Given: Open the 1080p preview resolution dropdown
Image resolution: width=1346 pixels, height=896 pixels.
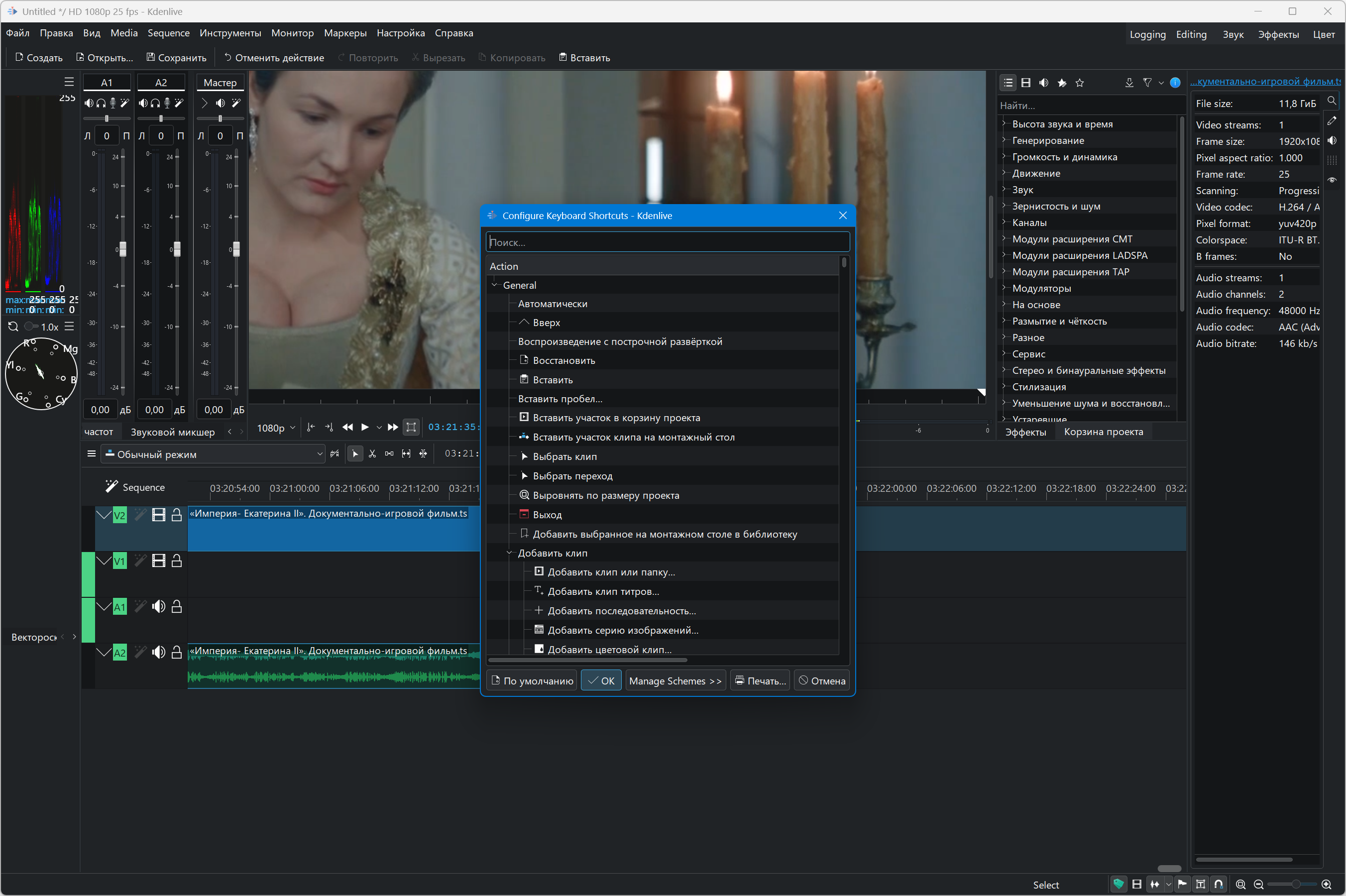Looking at the screenshot, I should point(275,428).
